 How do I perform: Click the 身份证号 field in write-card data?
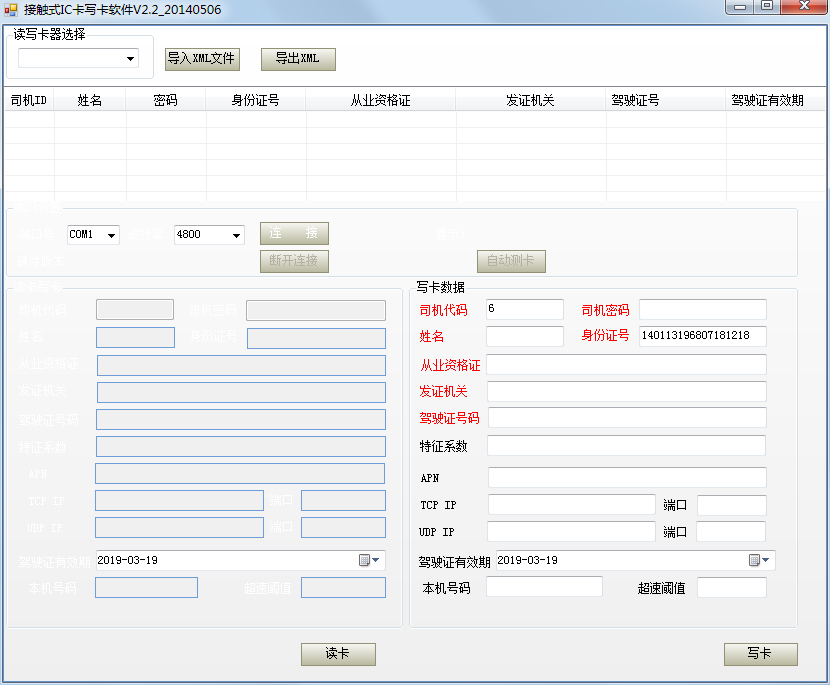click(702, 337)
